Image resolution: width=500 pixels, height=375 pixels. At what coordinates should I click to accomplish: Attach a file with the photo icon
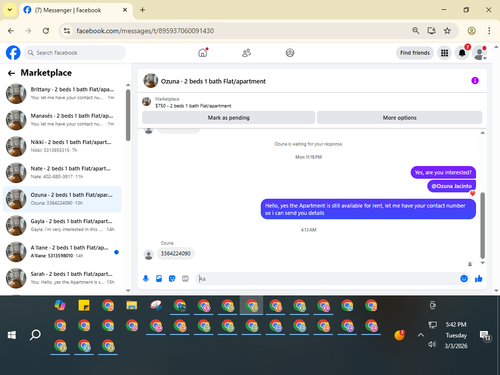click(159, 279)
